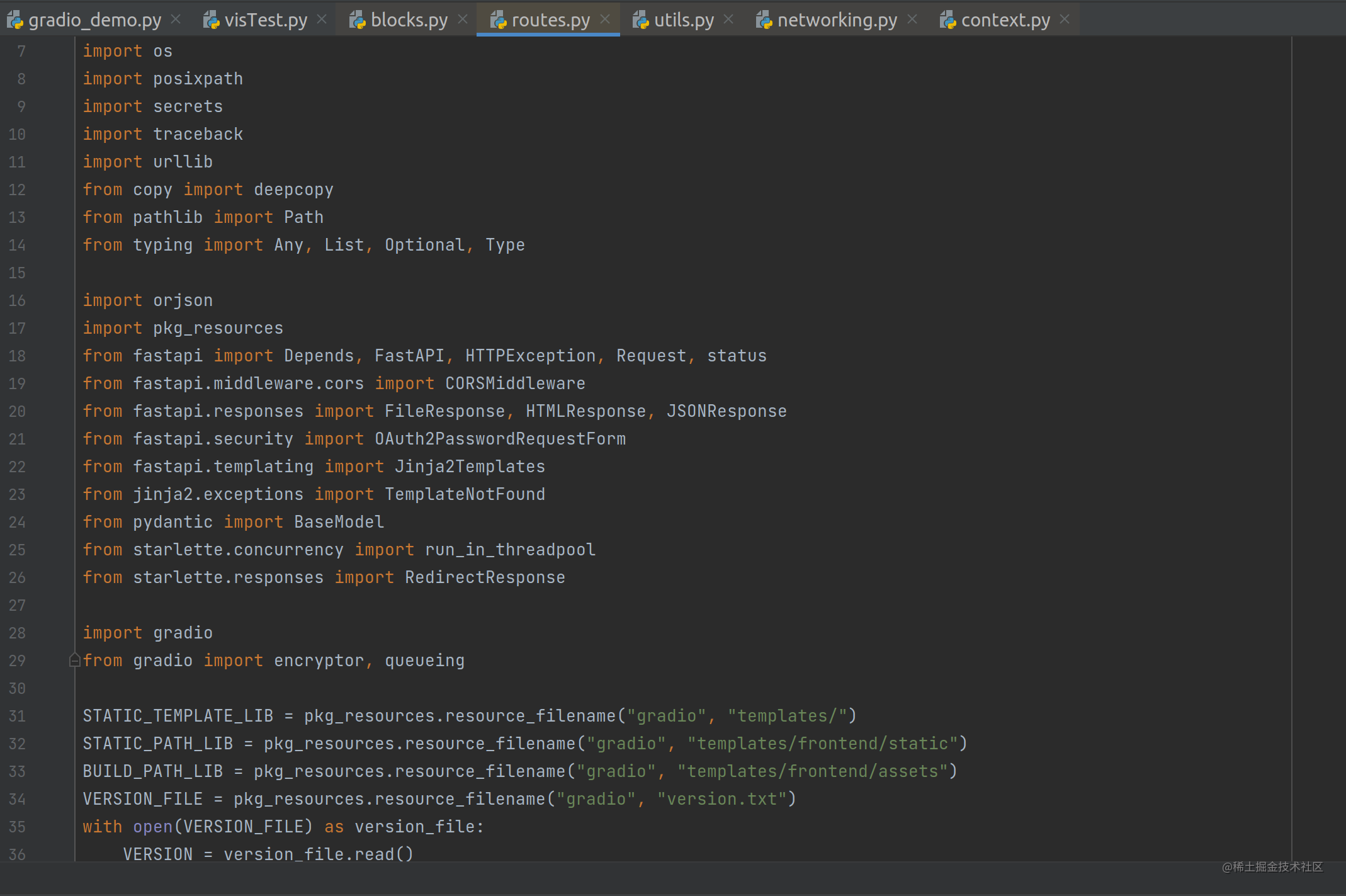Click STATIC_TEMPLATE_LIB variable name
This screenshot has width=1346, height=896.
tap(178, 716)
